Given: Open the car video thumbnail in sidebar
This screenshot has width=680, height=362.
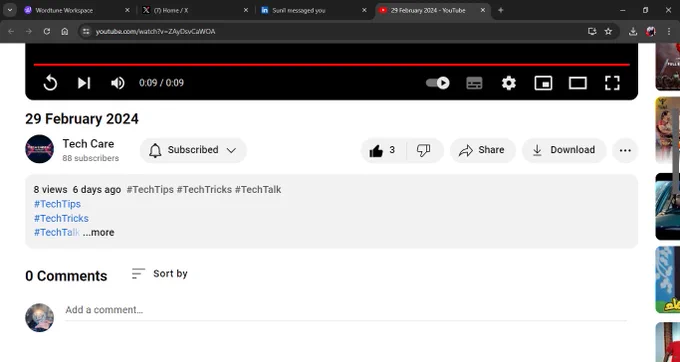Looking at the screenshot, I should (x=667, y=206).
